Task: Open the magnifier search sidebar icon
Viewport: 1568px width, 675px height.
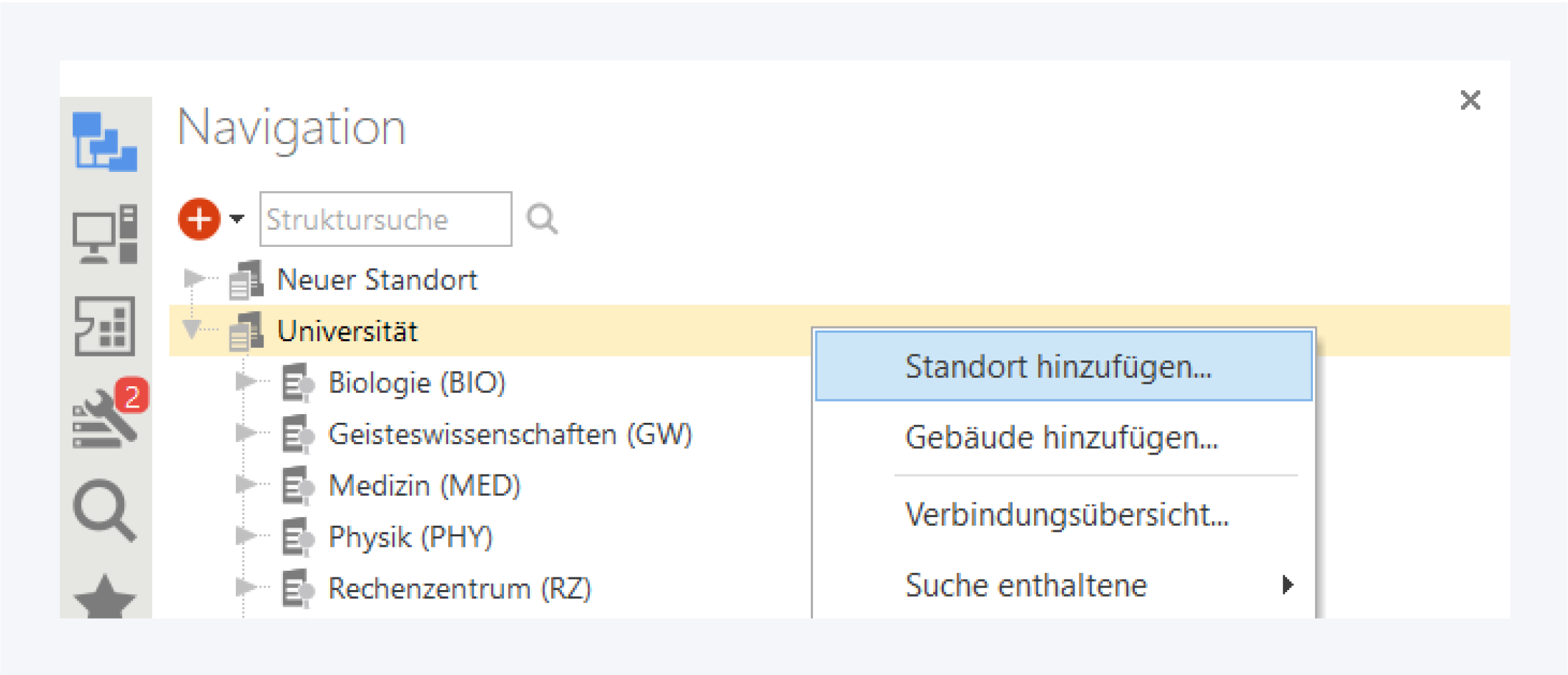Action: pos(105,510)
